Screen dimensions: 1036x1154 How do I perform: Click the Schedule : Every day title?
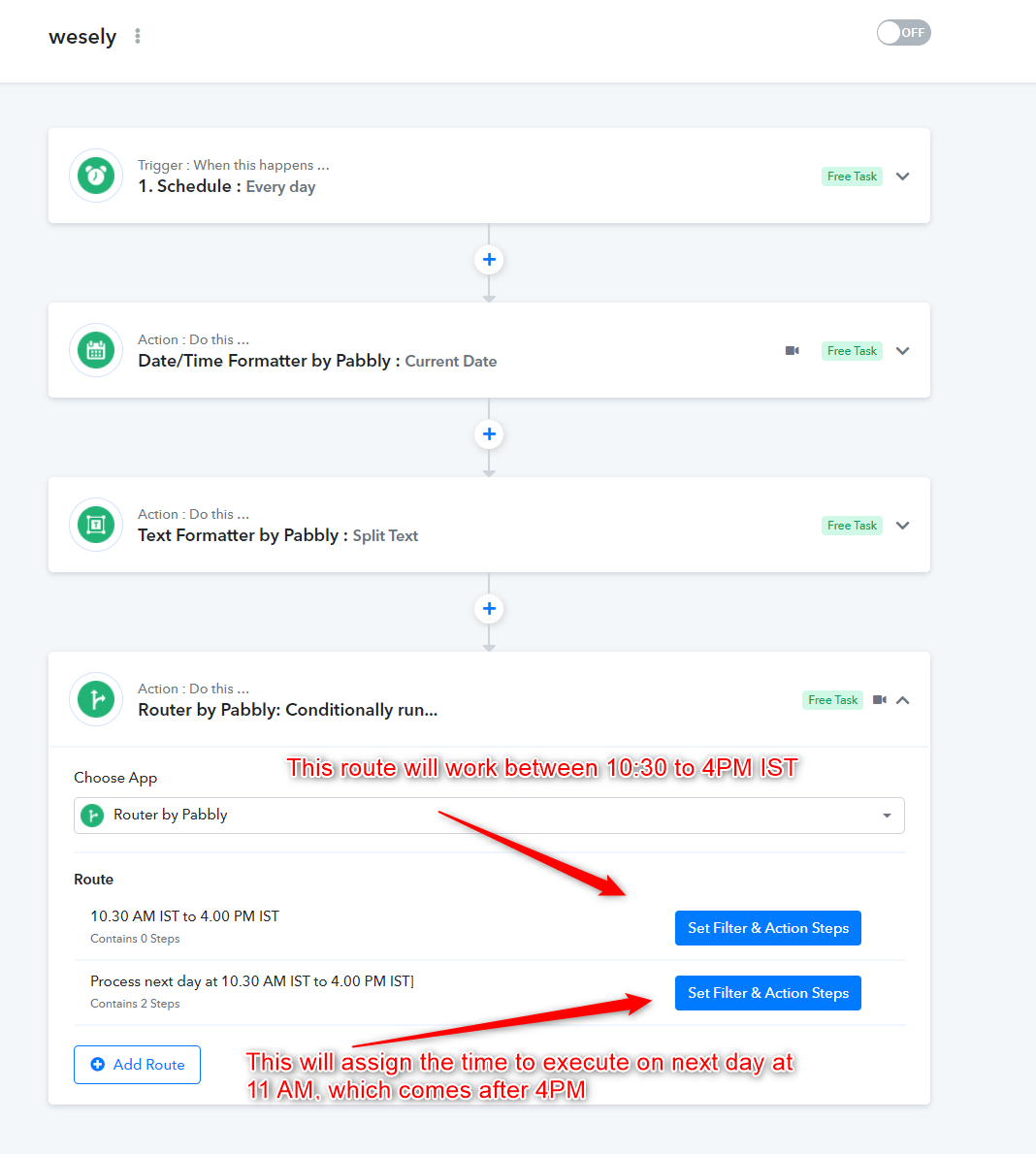[x=227, y=186]
